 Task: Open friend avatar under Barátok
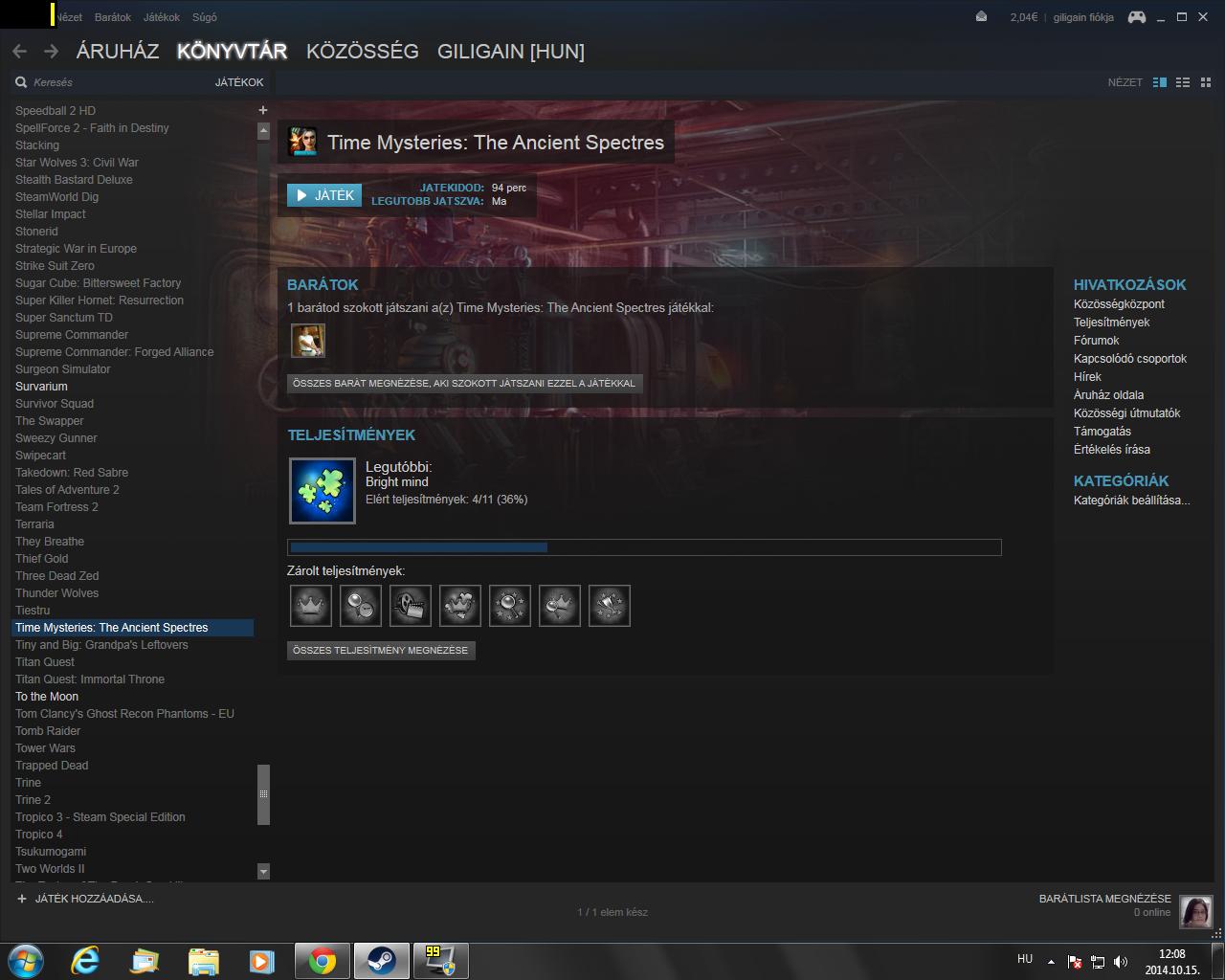[x=308, y=341]
